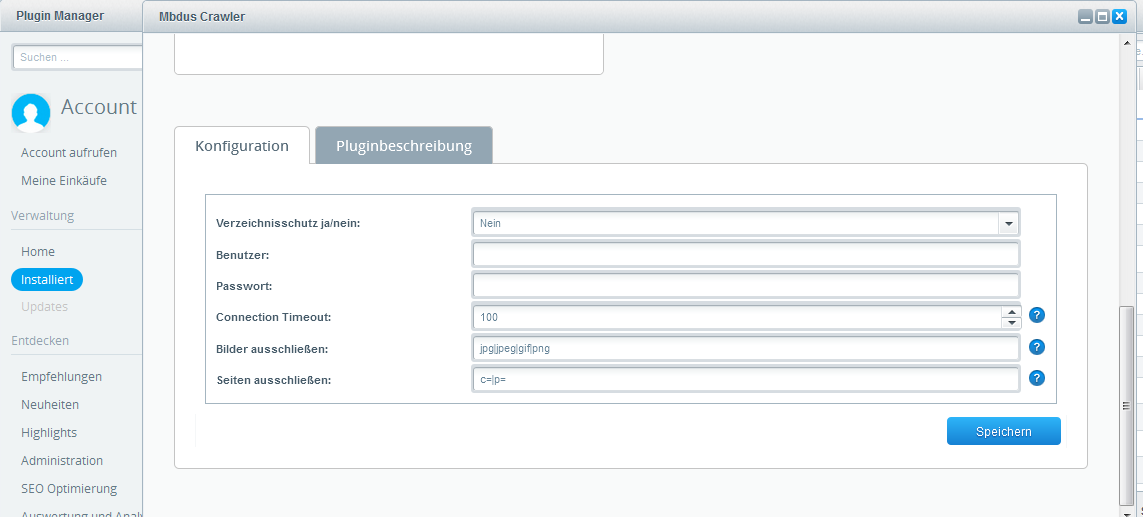Select the Konfiguration tab
This screenshot has width=1143, height=517.
click(x=242, y=146)
